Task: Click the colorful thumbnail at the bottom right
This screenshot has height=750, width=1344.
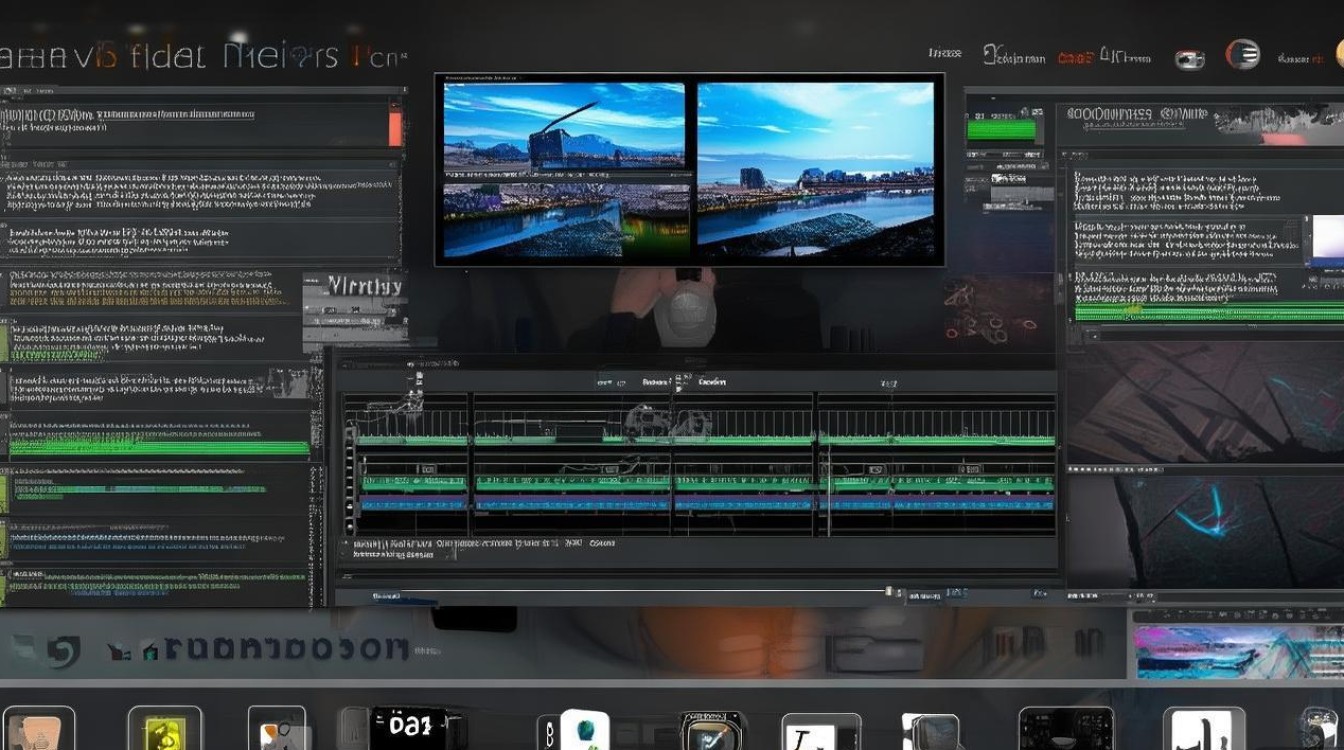Action: [x=1238, y=651]
